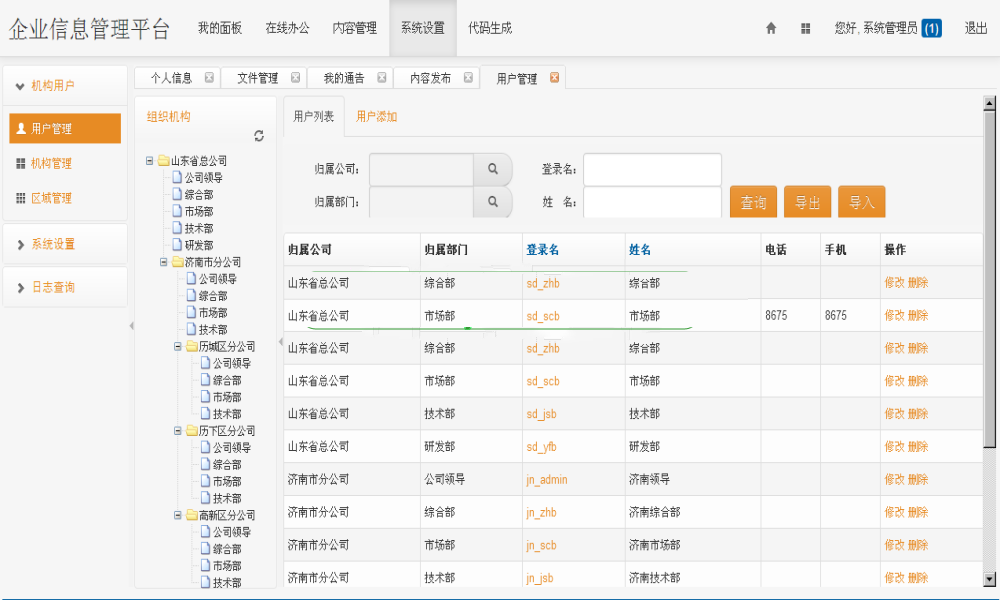Click the 山东省总公司 folder icon in tree
This screenshot has width=1000, height=600.
click(x=163, y=161)
